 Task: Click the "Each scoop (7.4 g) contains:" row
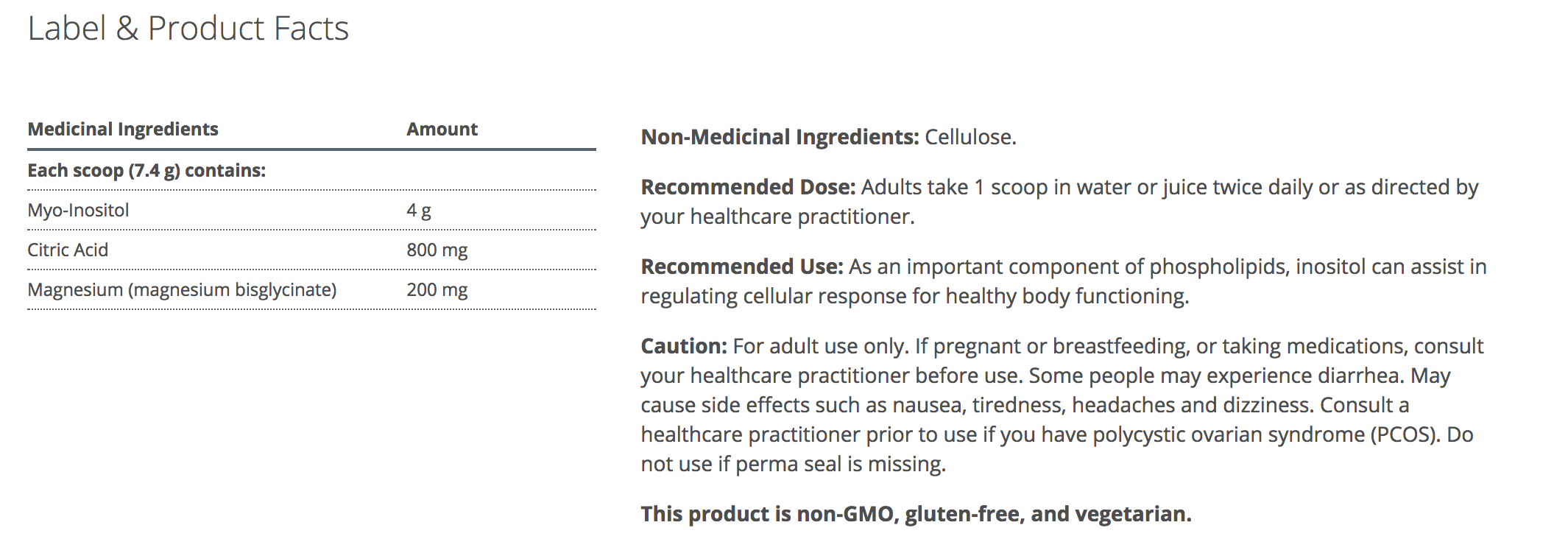coord(146,170)
